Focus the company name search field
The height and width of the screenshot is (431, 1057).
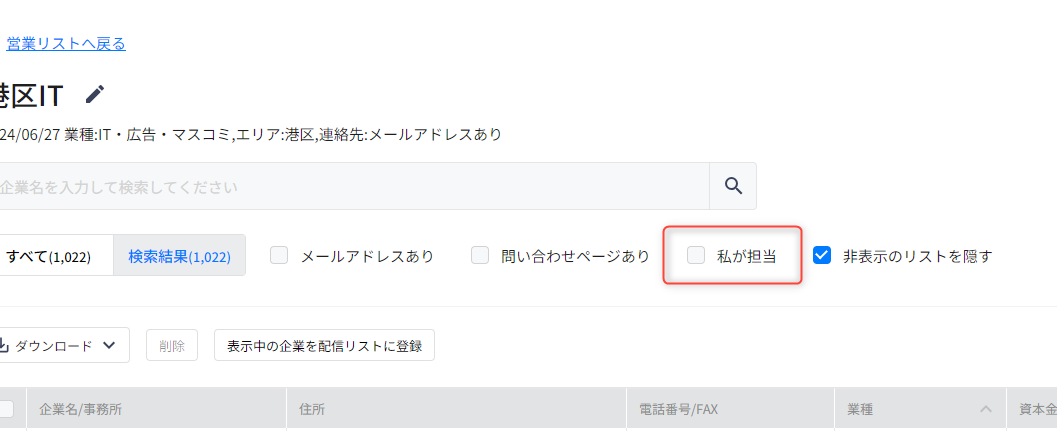[x=354, y=186]
